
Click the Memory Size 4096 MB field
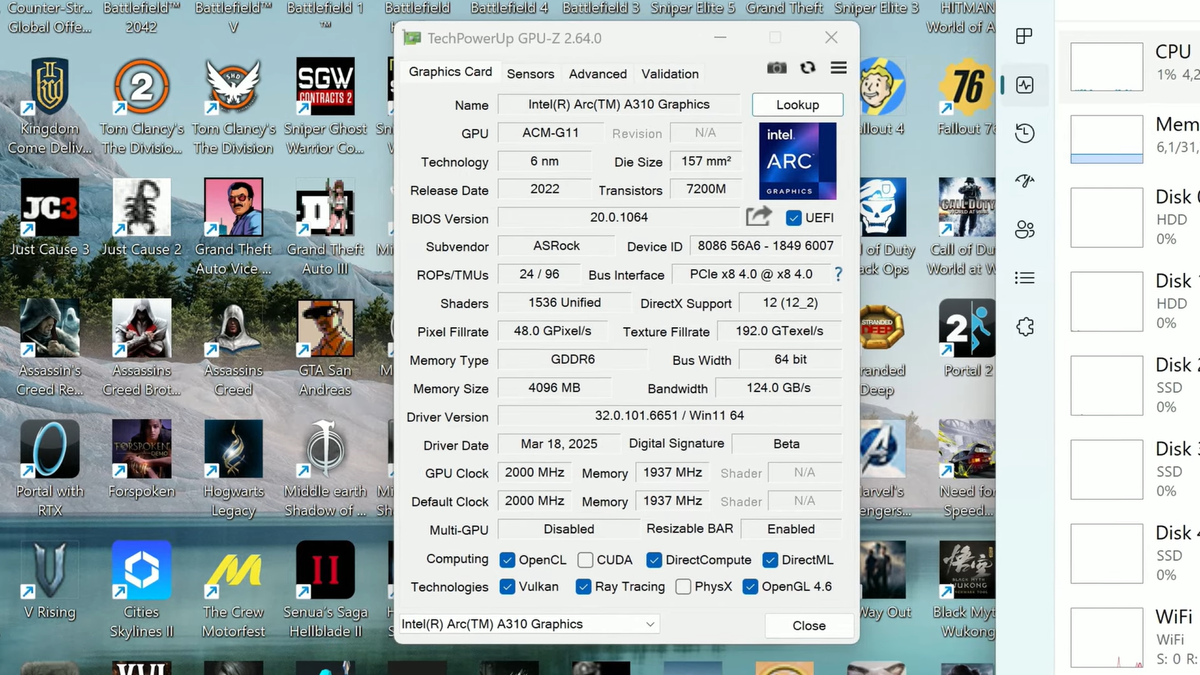(553, 388)
